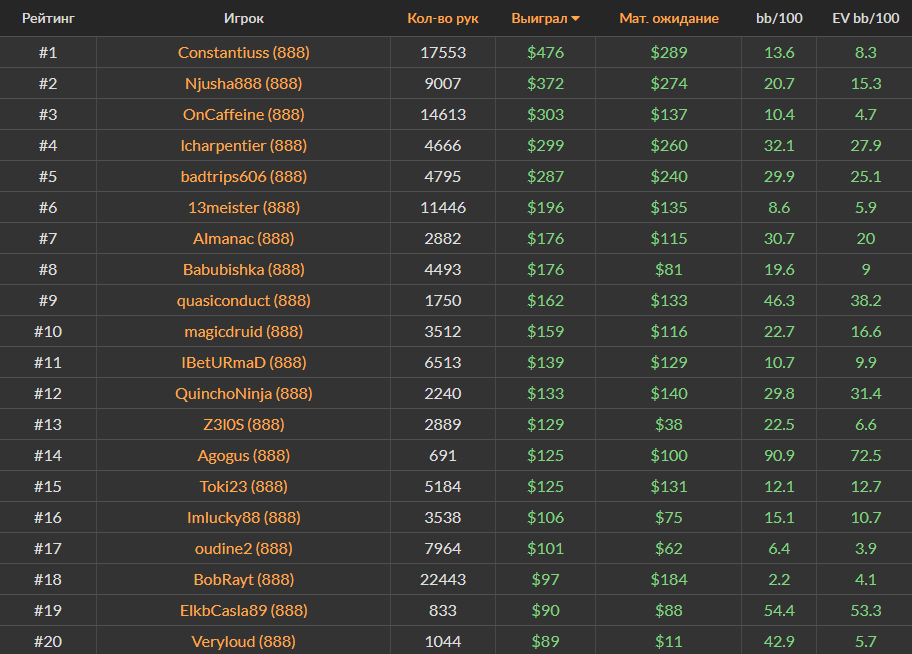Select Babubishka (888) in the ranking
The height and width of the screenshot is (654, 912).
click(x=244, y=269)
